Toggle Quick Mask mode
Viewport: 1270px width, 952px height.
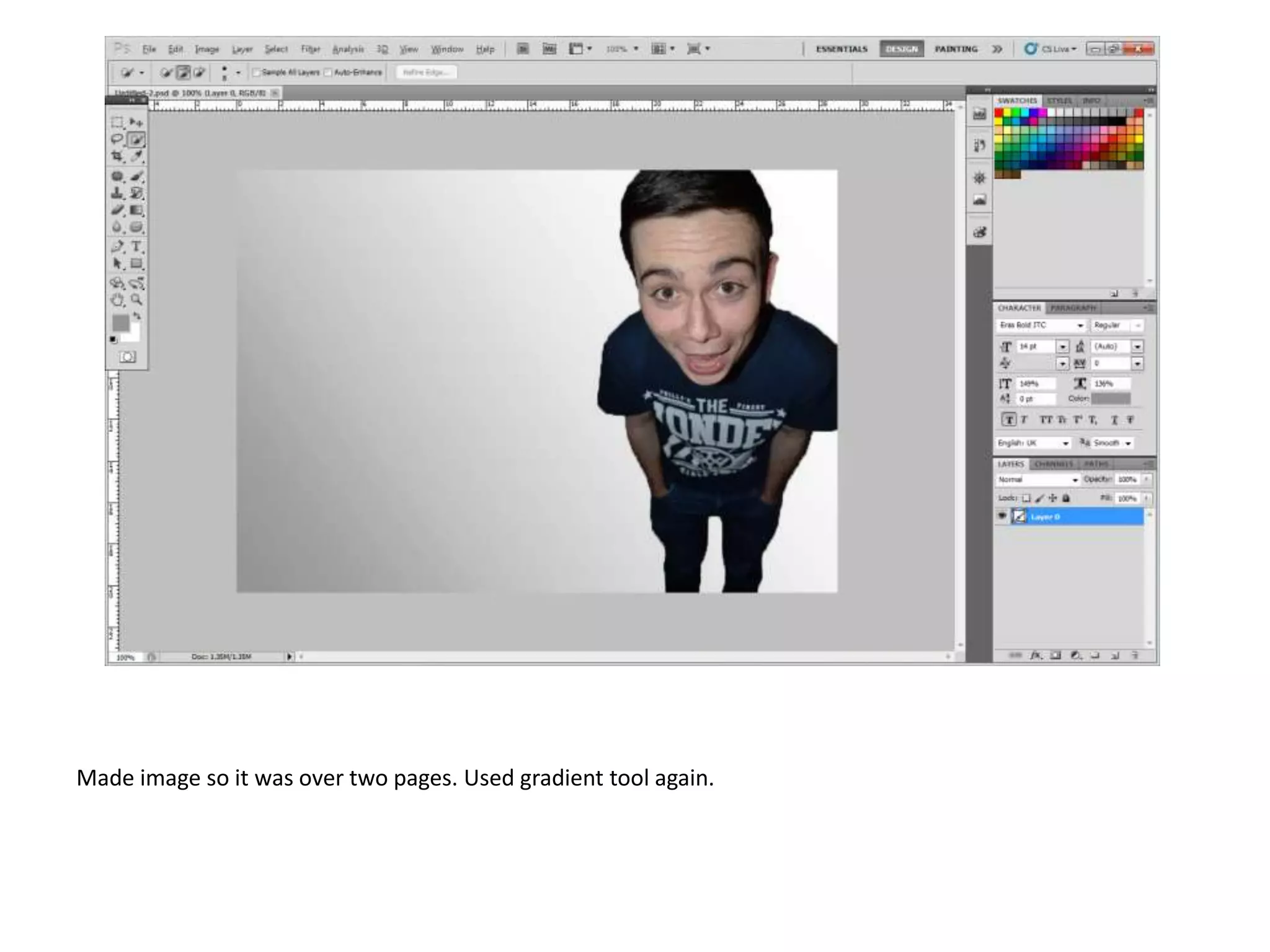pyautogui.click(x=127, y=357)
